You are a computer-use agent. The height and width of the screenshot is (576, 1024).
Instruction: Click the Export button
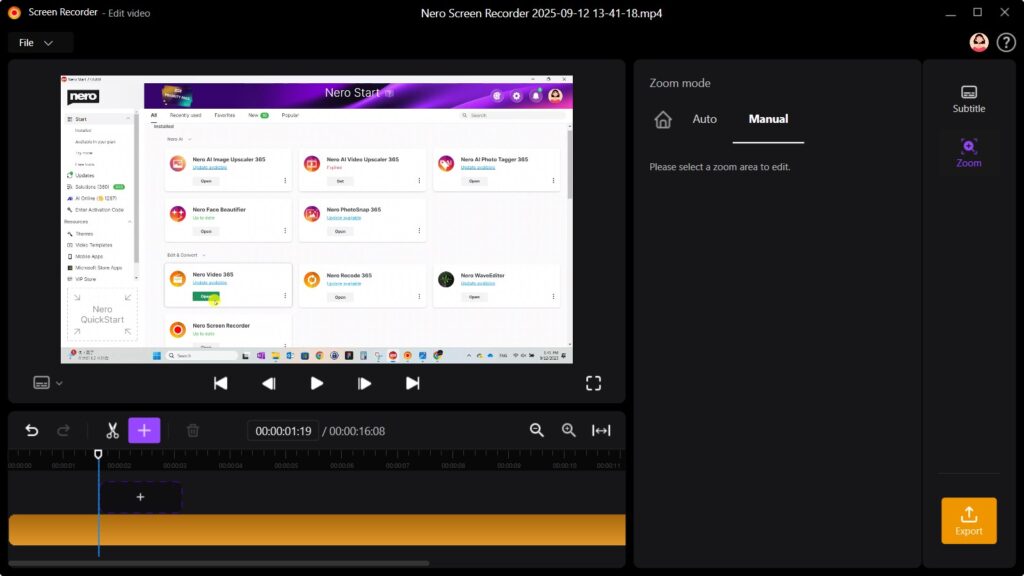pos(968,520)
